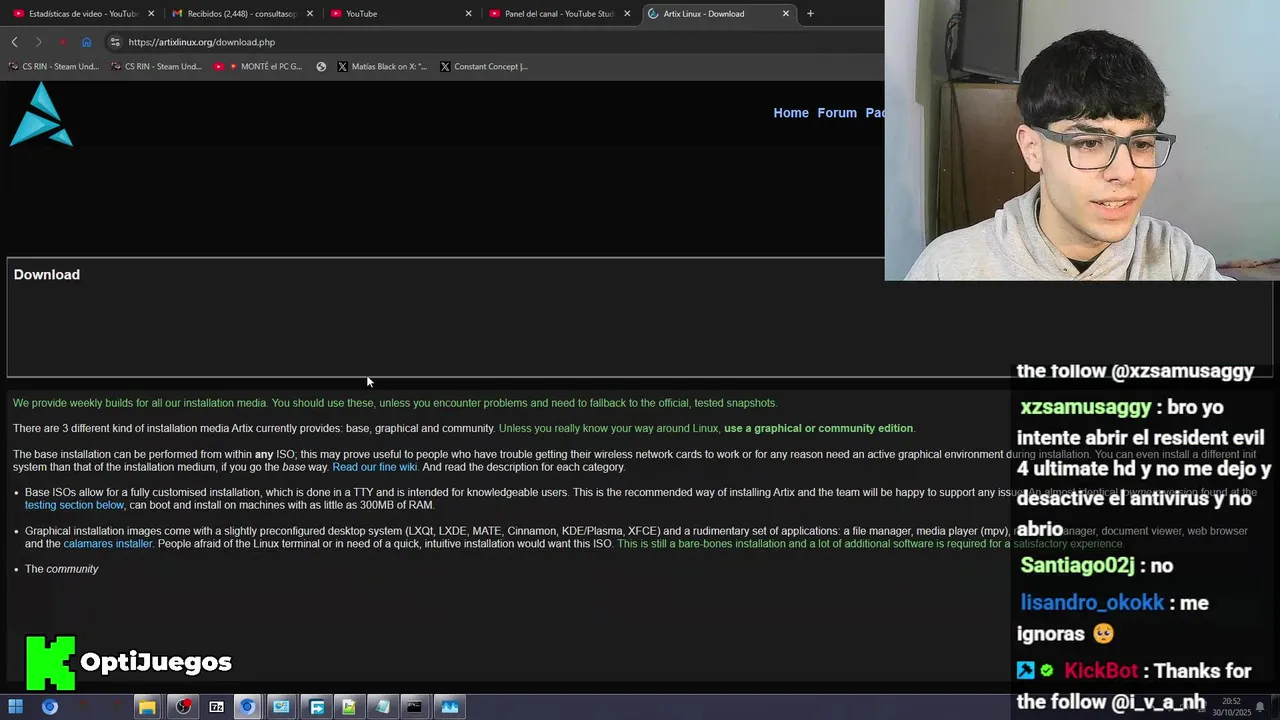The image size is (1280, 720).
Task: Open the Matías Black on X bookmark
Action: pos(382,67)
